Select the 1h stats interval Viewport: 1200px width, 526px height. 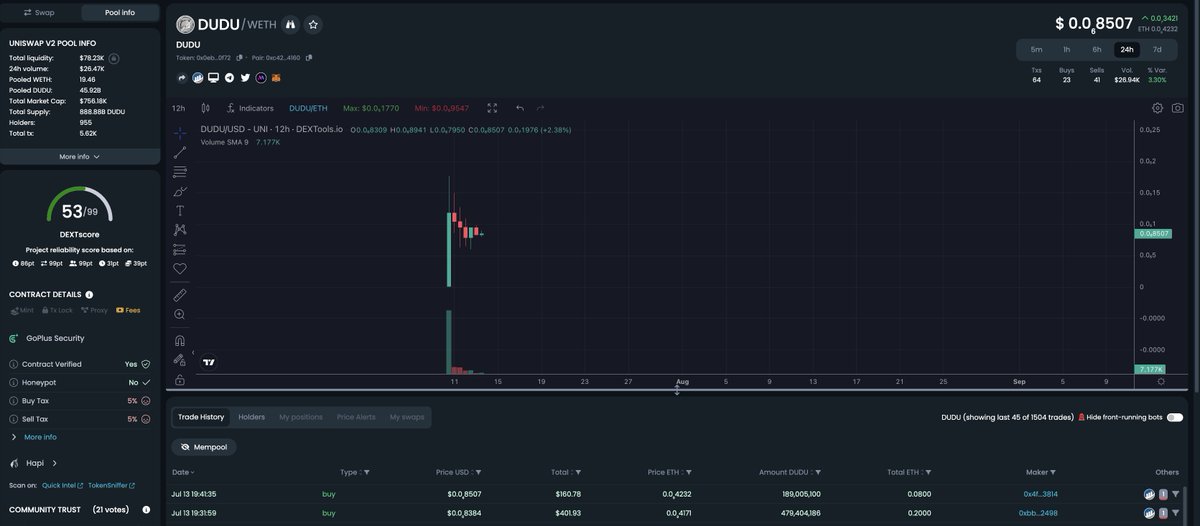pos(1067,49)
